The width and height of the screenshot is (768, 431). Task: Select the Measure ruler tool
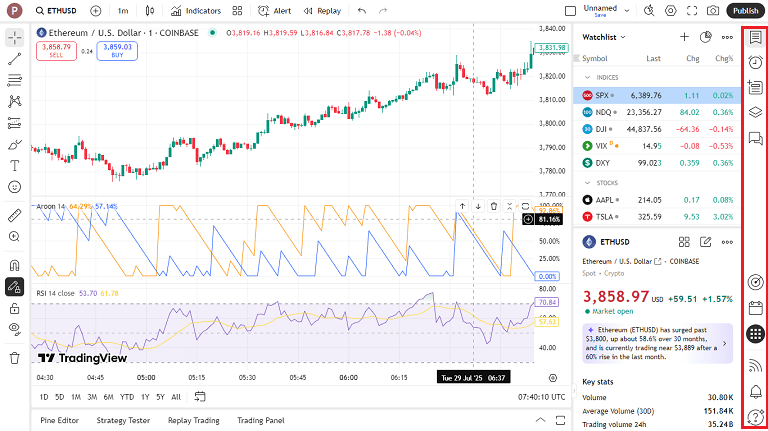click(15, 214)
